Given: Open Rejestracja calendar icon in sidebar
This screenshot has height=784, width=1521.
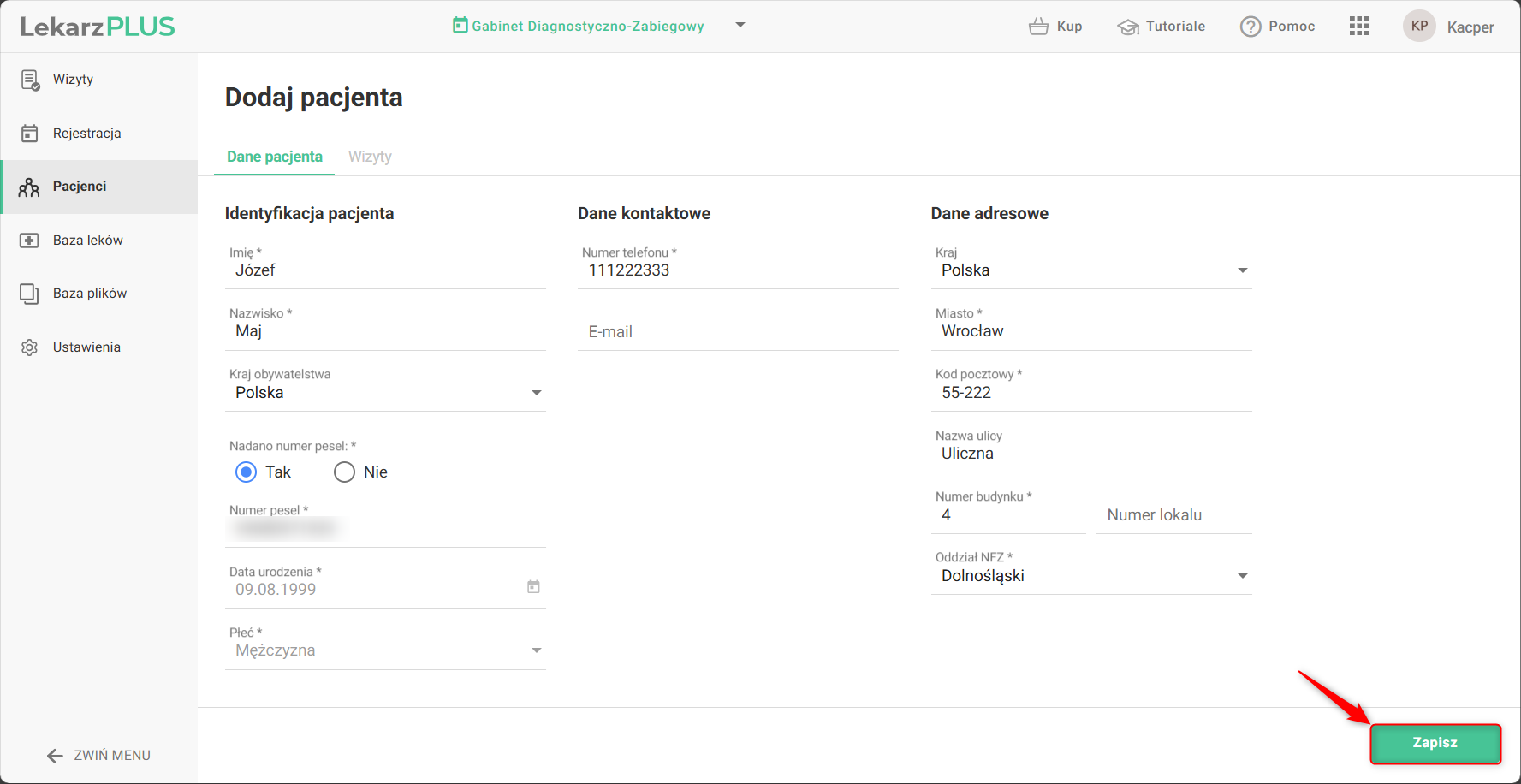Looking at the screenshot, I should coord(30,134).
